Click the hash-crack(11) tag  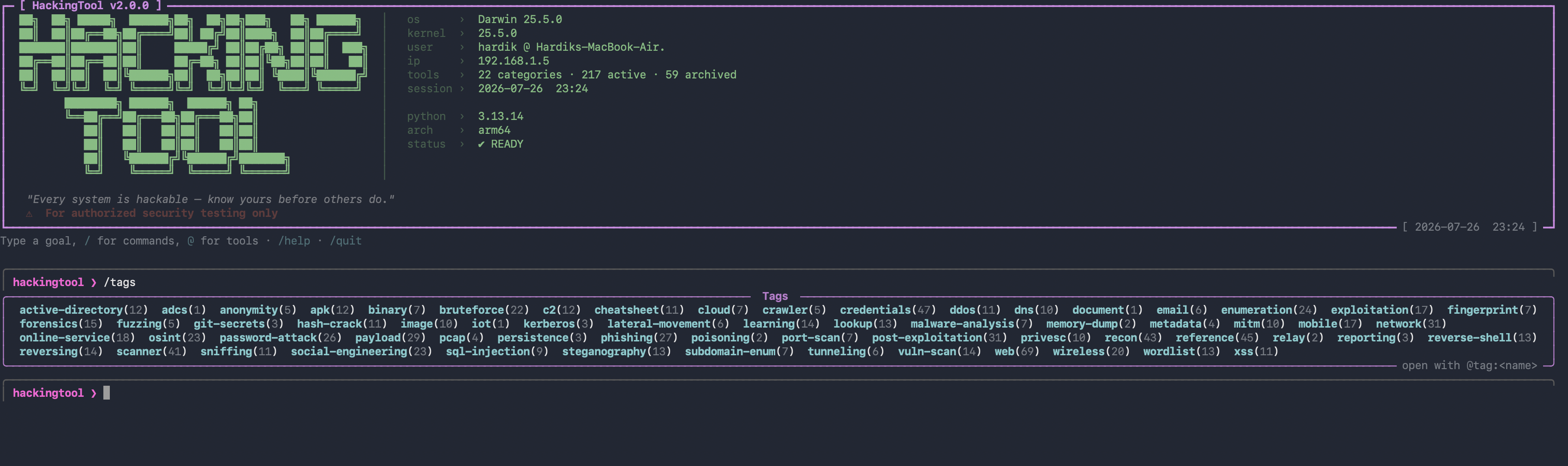pyautogui.click(x=341, y=323)
